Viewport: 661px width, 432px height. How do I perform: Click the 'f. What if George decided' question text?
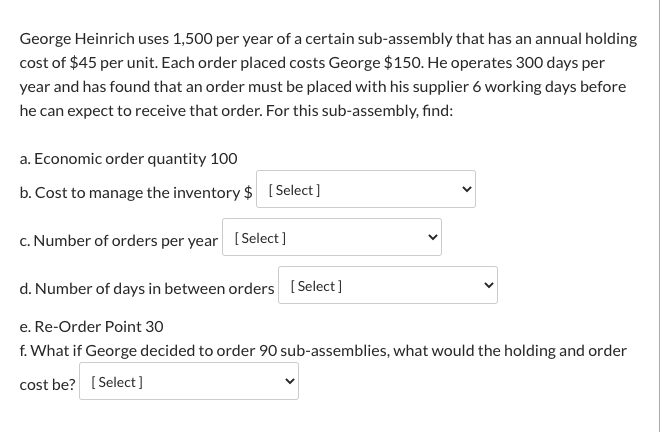pos(323,351)
